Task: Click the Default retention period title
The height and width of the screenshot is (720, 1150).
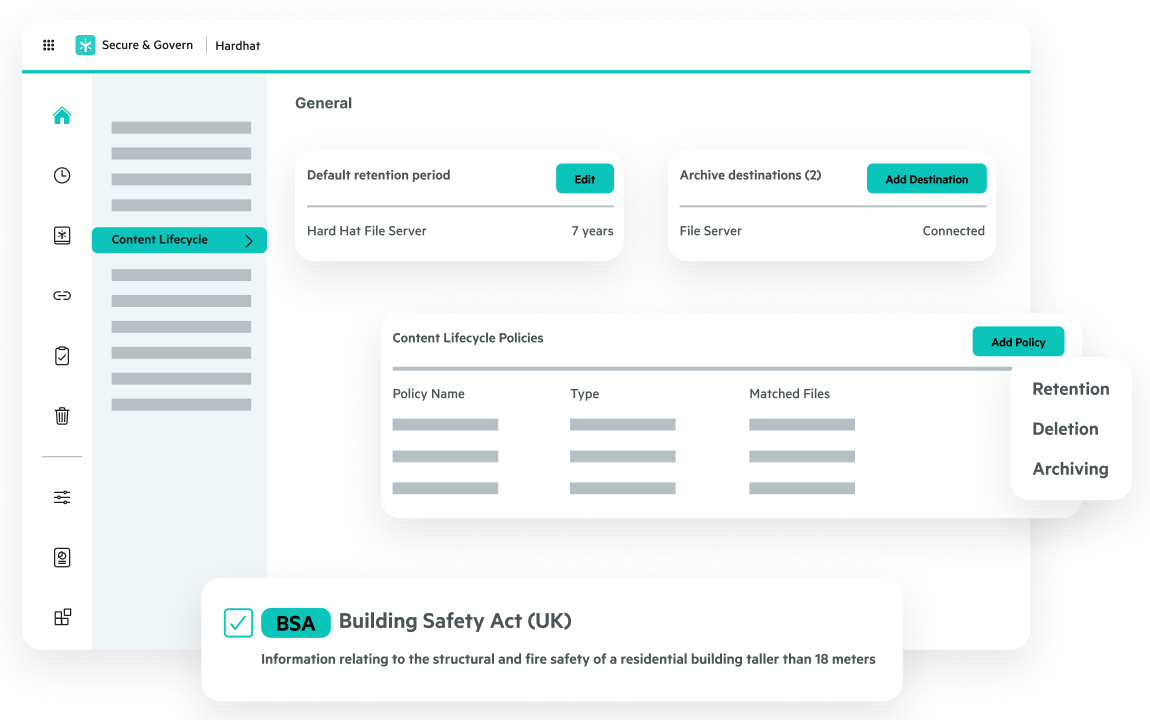Action: [x=378, y=175]
